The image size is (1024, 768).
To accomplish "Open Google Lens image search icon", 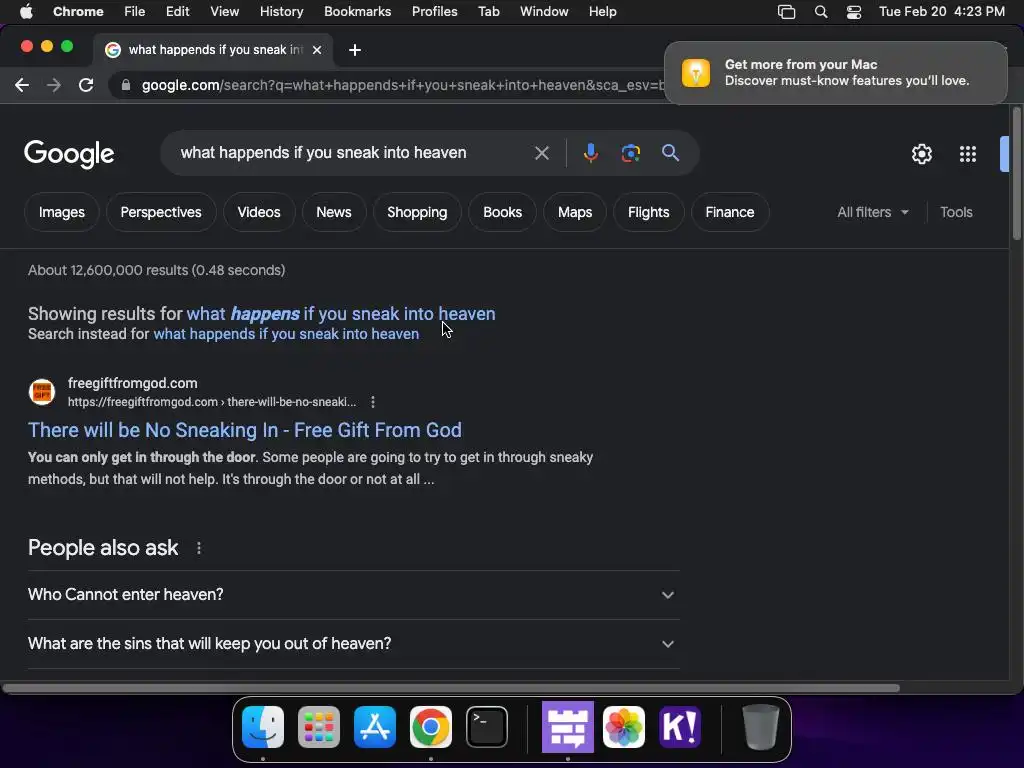I will pos(630,153).
